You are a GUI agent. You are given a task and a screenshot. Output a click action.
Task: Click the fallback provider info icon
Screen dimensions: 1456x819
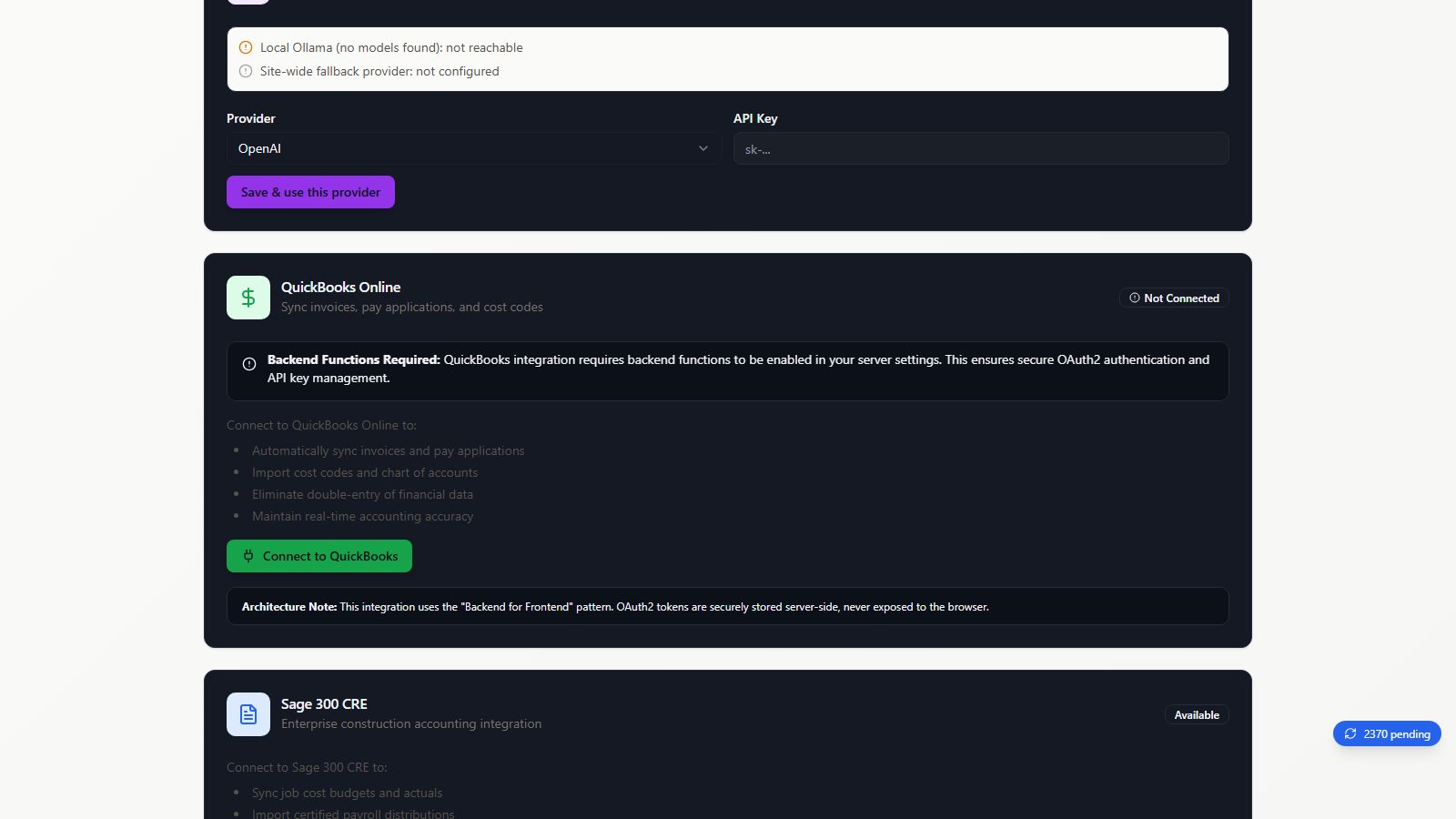pos(246,71)
